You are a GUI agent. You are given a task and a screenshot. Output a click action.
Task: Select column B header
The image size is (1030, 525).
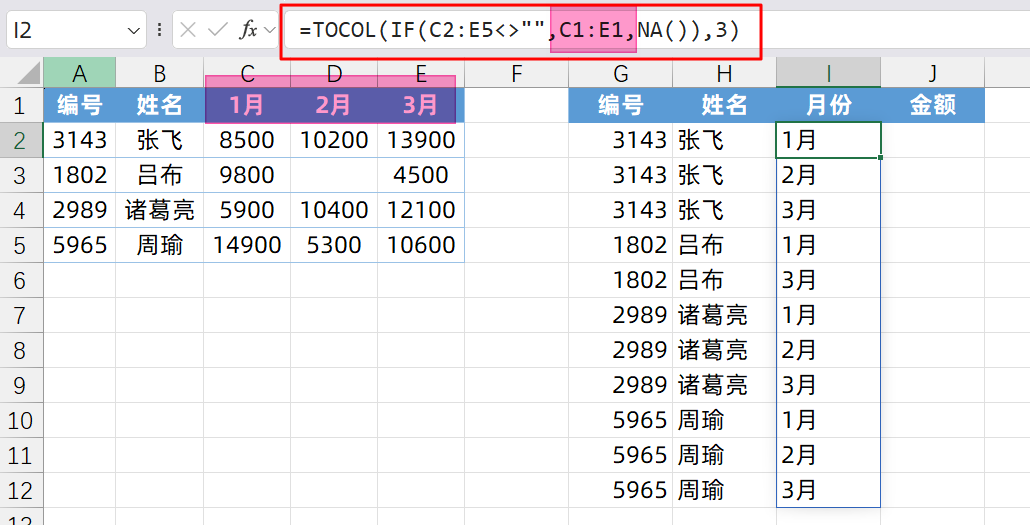pos(160,73)
